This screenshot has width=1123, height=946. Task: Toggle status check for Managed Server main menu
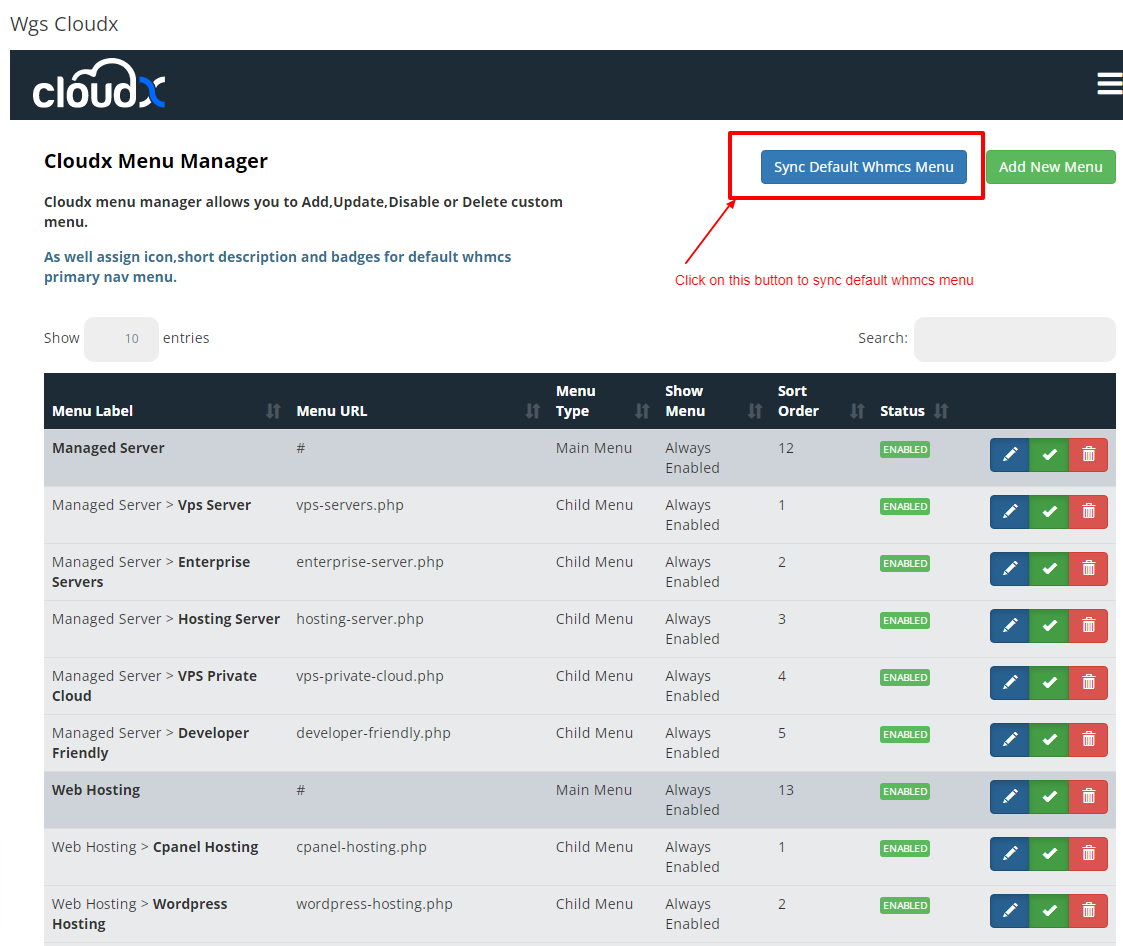tap(1049, 455)
